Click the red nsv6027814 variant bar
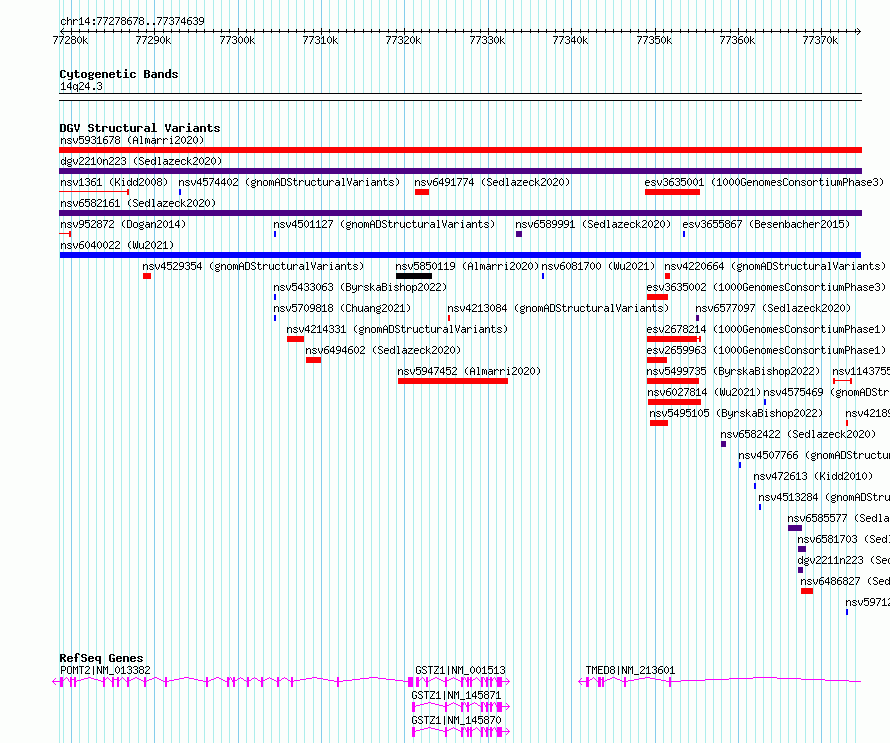This screenshot has width=890, height=743. pos(674,402)
